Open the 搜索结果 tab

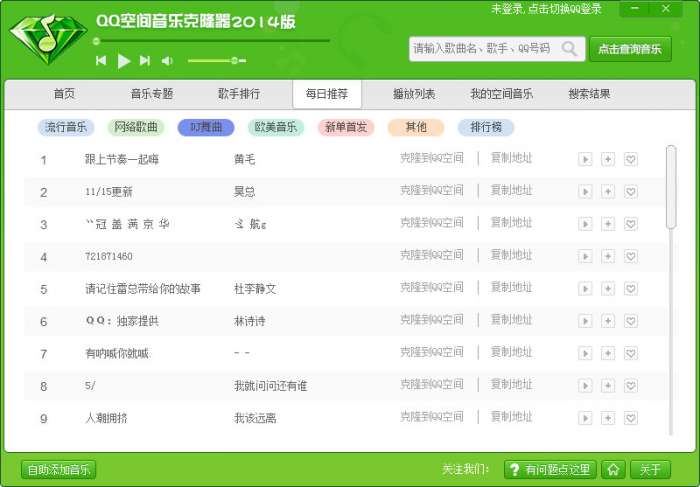click(589, 94)
